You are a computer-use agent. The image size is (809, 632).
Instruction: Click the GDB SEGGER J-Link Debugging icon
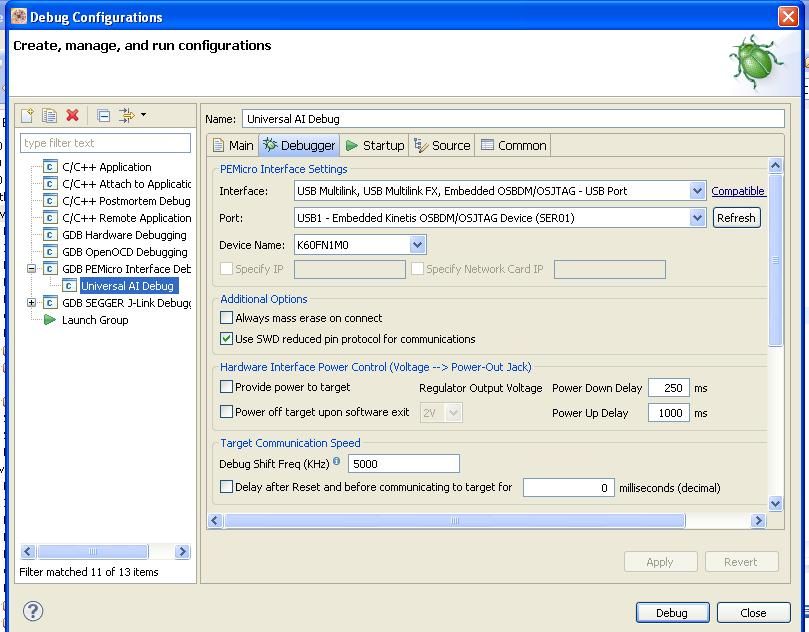pos(50,303)
